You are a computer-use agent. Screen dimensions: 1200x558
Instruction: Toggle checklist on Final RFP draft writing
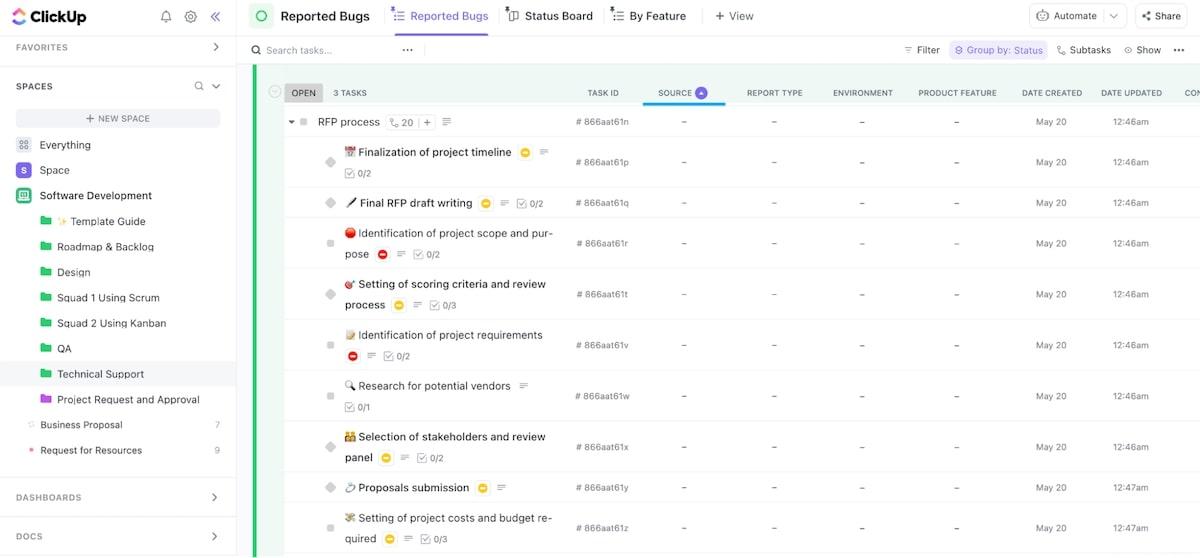point(522,203)
